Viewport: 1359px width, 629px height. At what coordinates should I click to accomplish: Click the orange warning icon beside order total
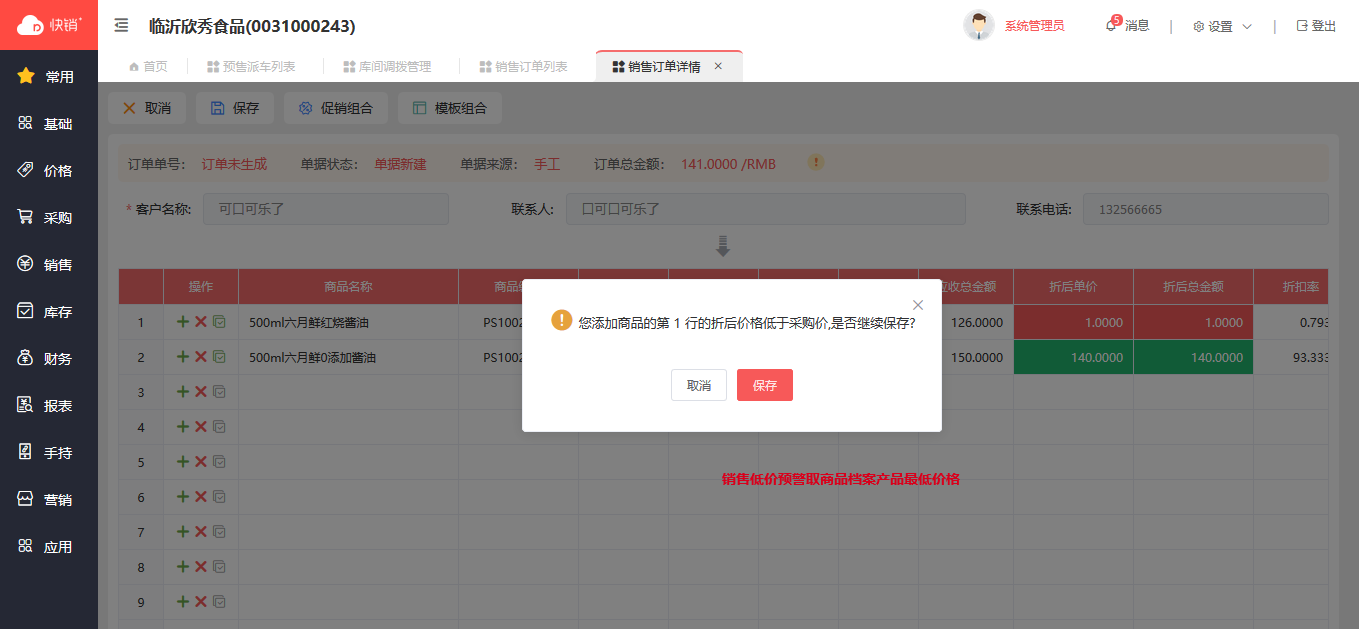pyautogui.click(x=816, y=162)
